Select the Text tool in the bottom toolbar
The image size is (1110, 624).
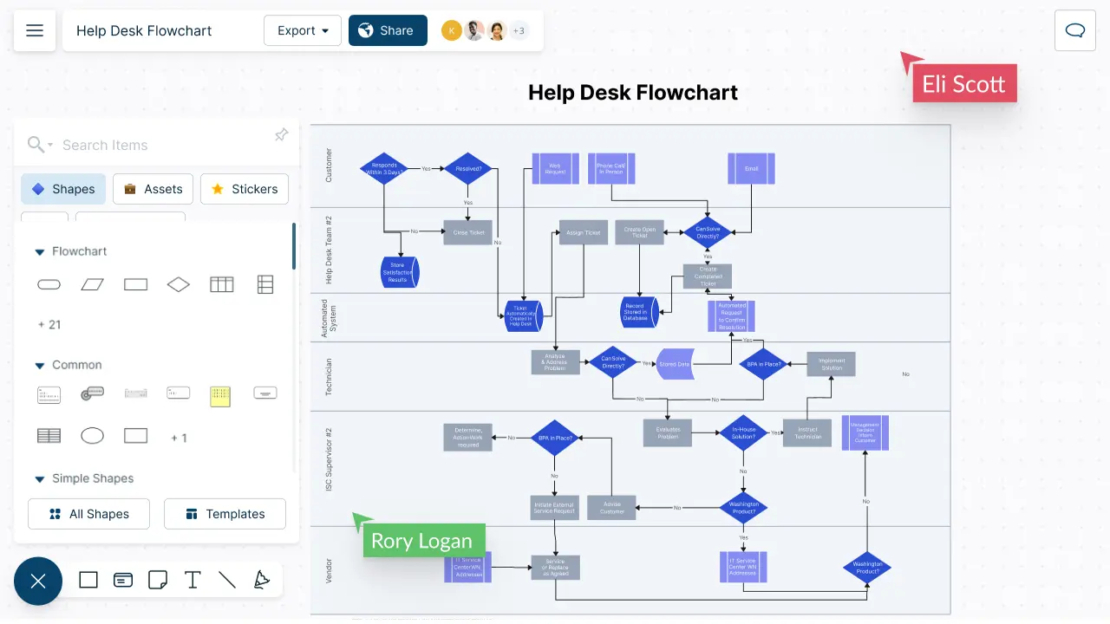(x=193, y=580)
